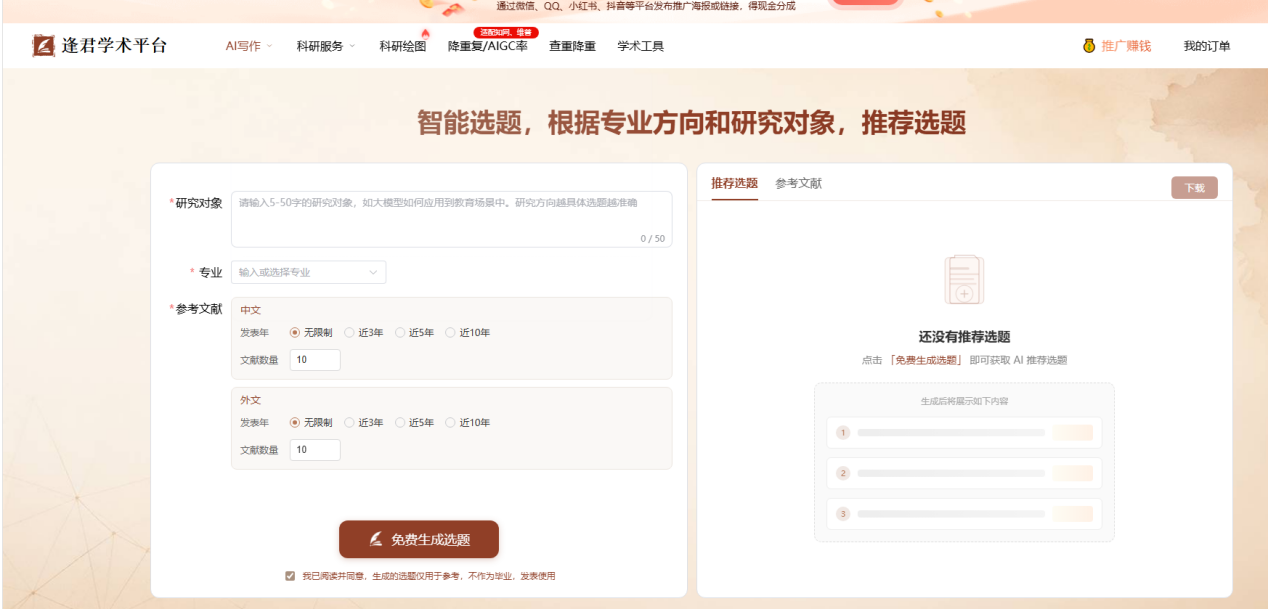Open 降重复/AIGC率 nav item
The image size is (1268, 609).
point(488,46)
